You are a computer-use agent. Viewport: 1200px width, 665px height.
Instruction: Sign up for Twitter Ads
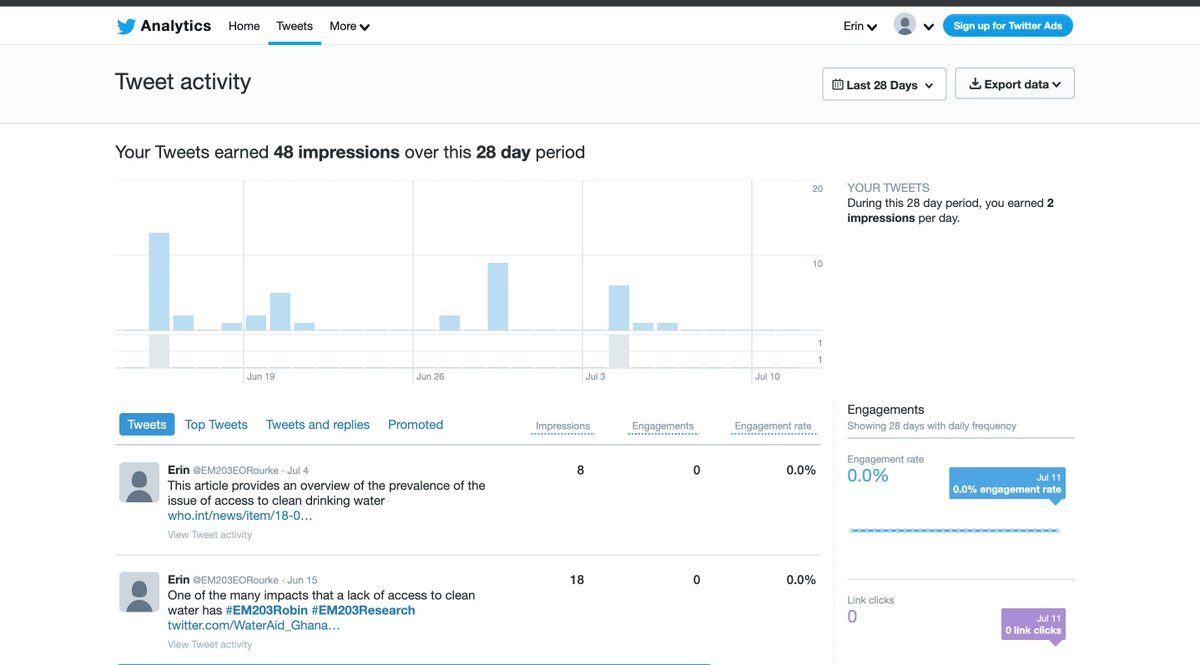(x=1008, y=26)
